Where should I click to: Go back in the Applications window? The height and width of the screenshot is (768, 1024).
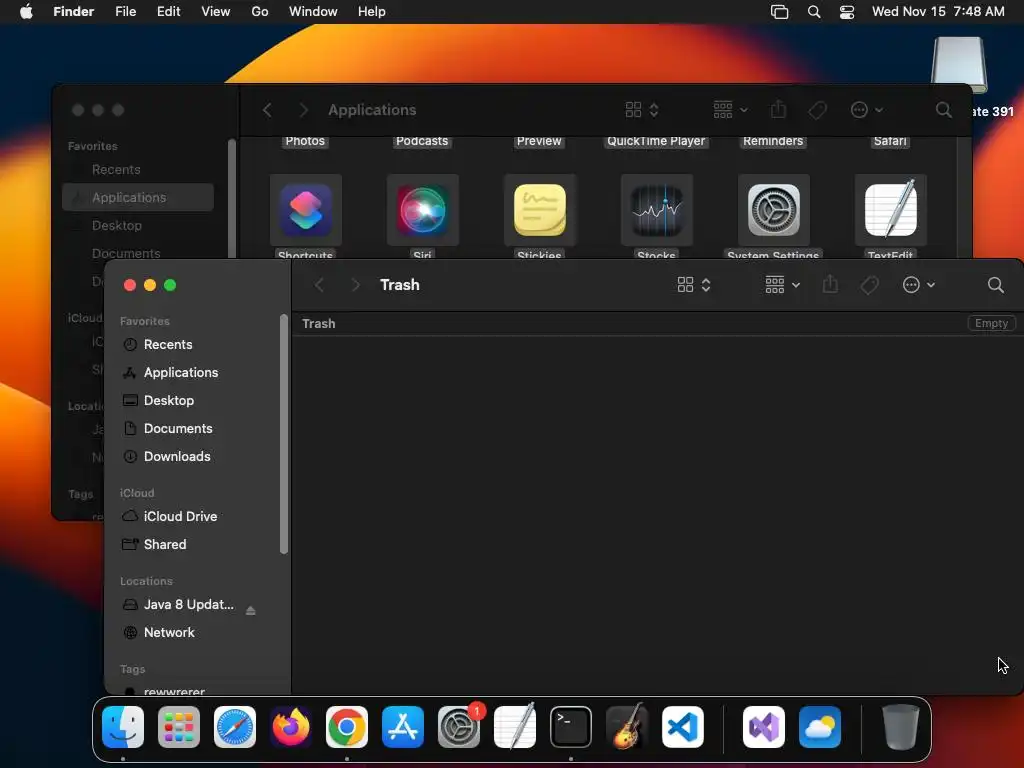click(267, 110)
